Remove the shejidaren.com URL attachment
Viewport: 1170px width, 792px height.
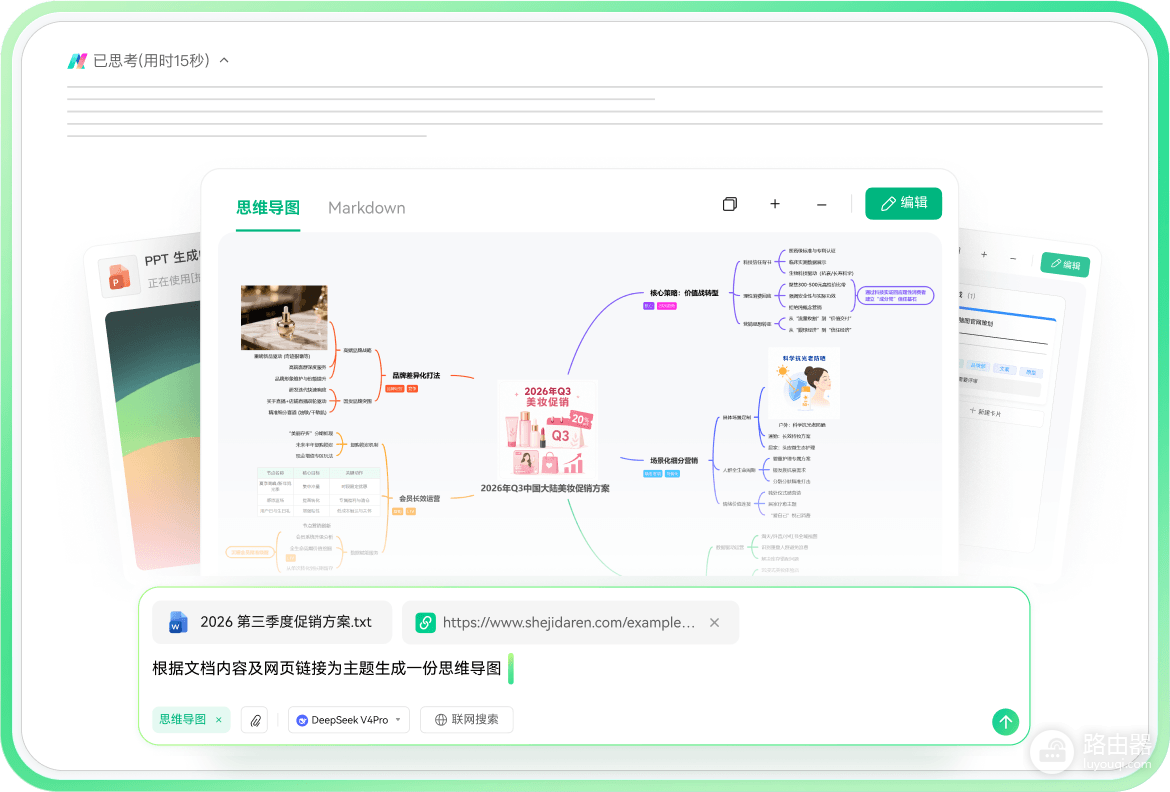(714, 623)
